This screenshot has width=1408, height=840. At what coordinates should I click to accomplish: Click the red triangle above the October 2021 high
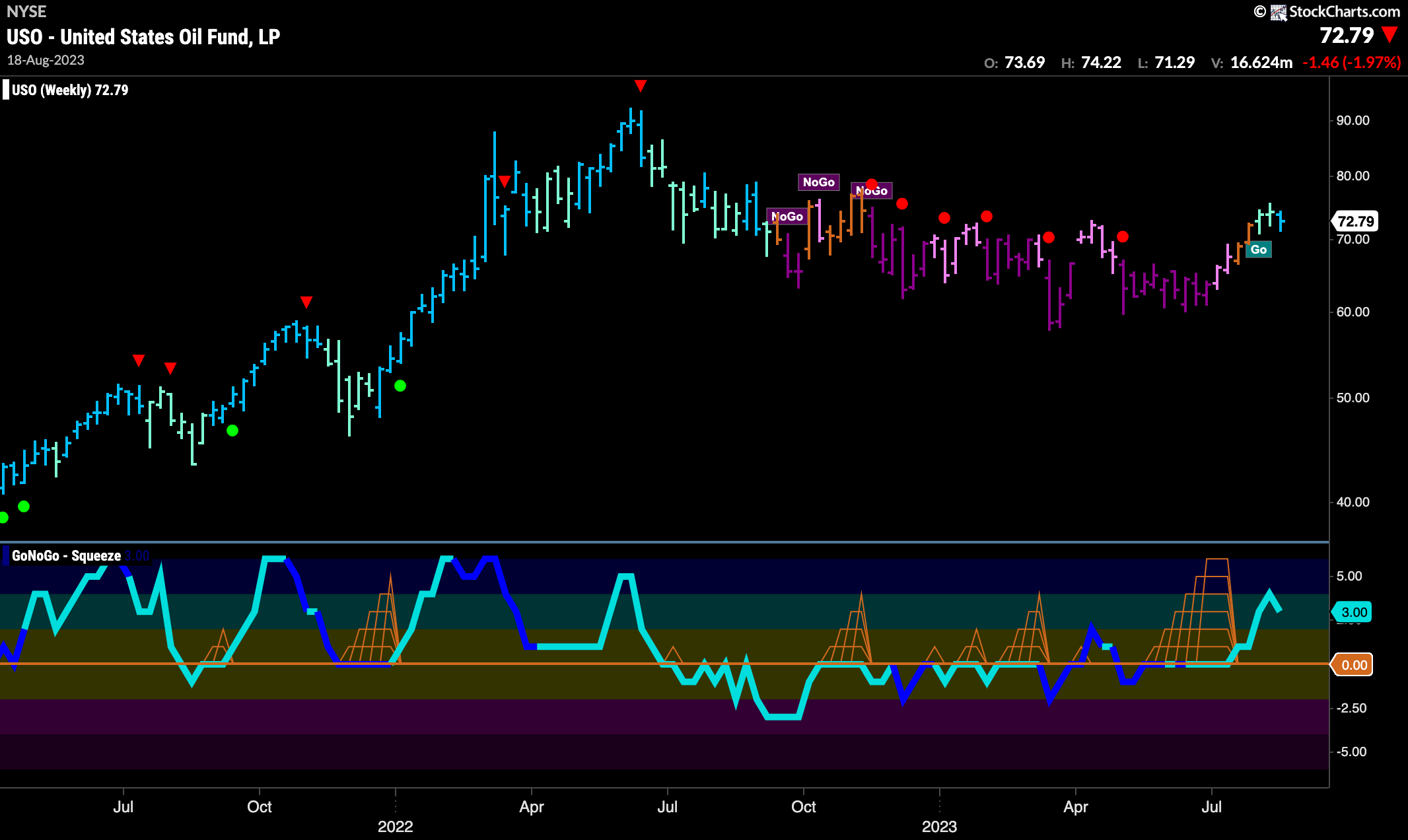coord(306,302)
